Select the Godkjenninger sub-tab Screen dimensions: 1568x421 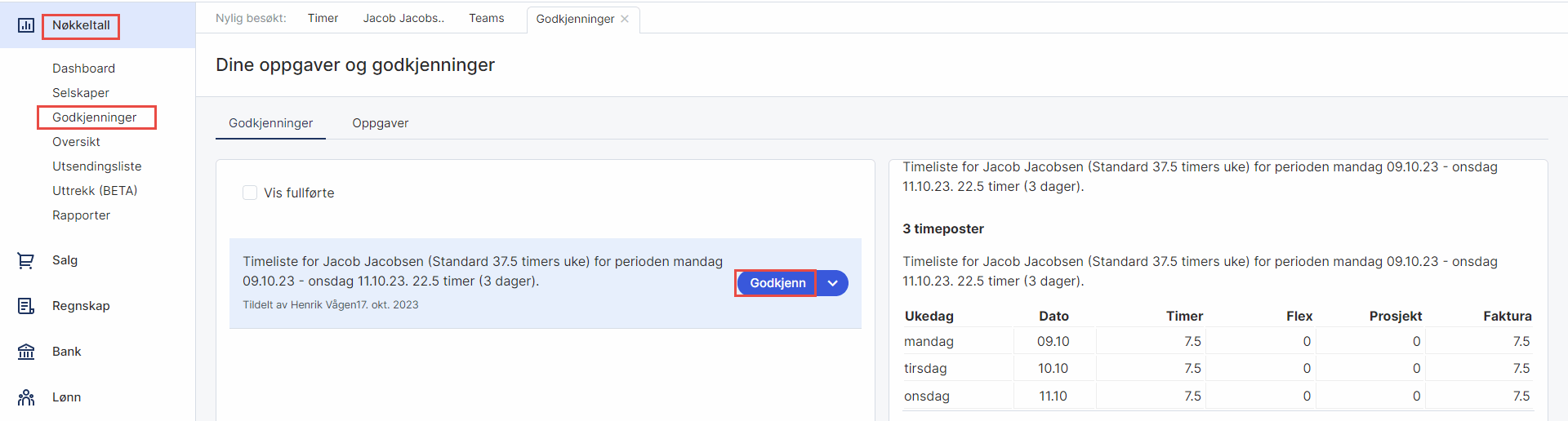[x=270, y=123]
